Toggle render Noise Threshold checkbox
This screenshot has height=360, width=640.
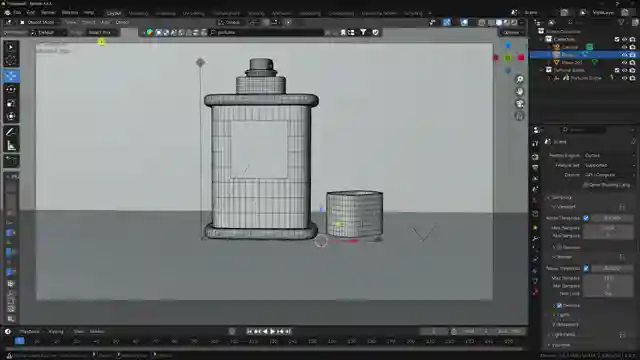tap(586, 269)
